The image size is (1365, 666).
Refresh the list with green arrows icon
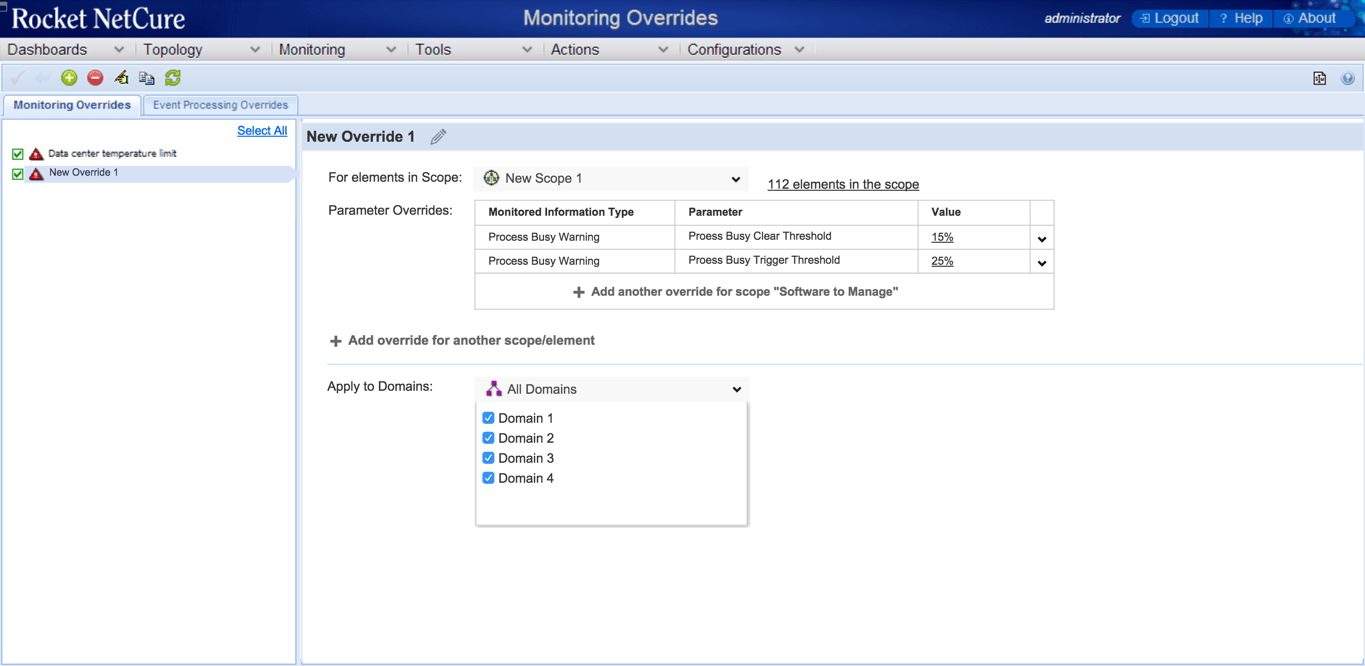tap(173, 78)
